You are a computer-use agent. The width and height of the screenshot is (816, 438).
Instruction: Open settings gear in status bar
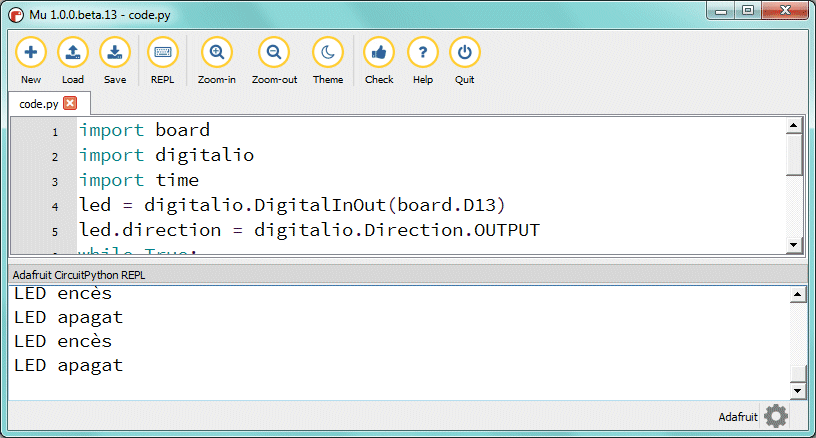[776, 416]
